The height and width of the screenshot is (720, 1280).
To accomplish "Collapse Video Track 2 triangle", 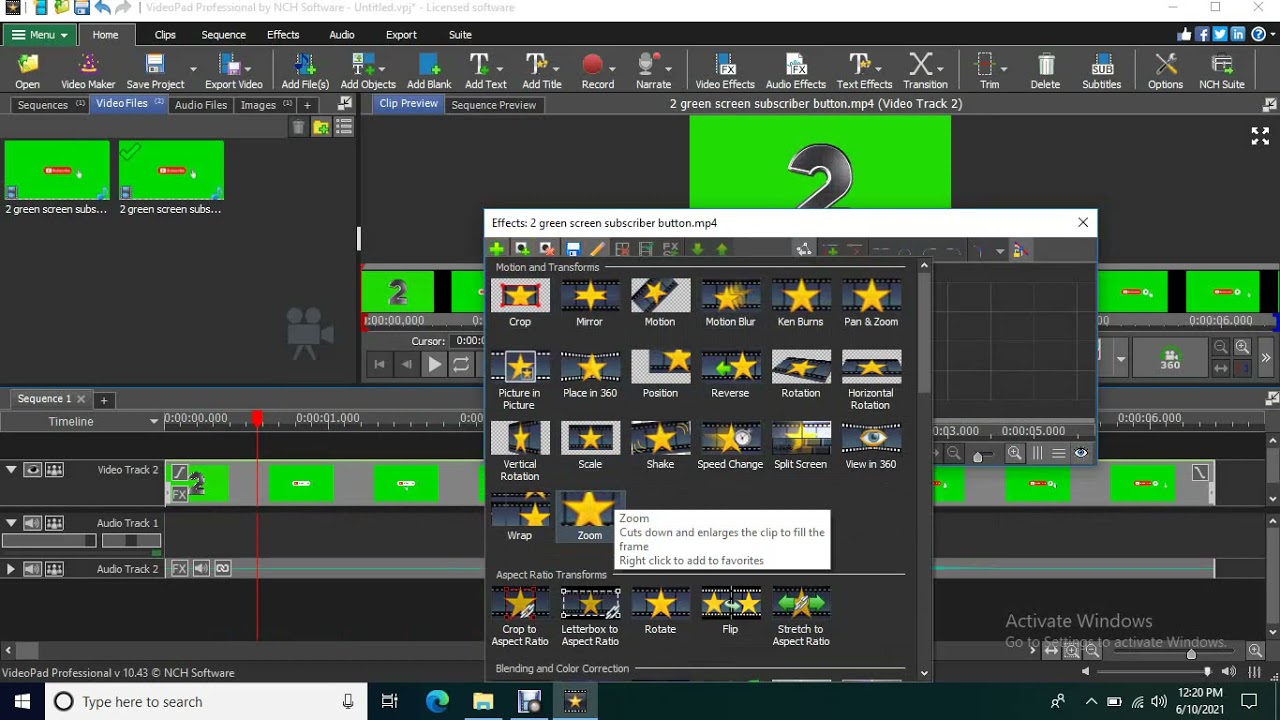I will click(11, 469).
